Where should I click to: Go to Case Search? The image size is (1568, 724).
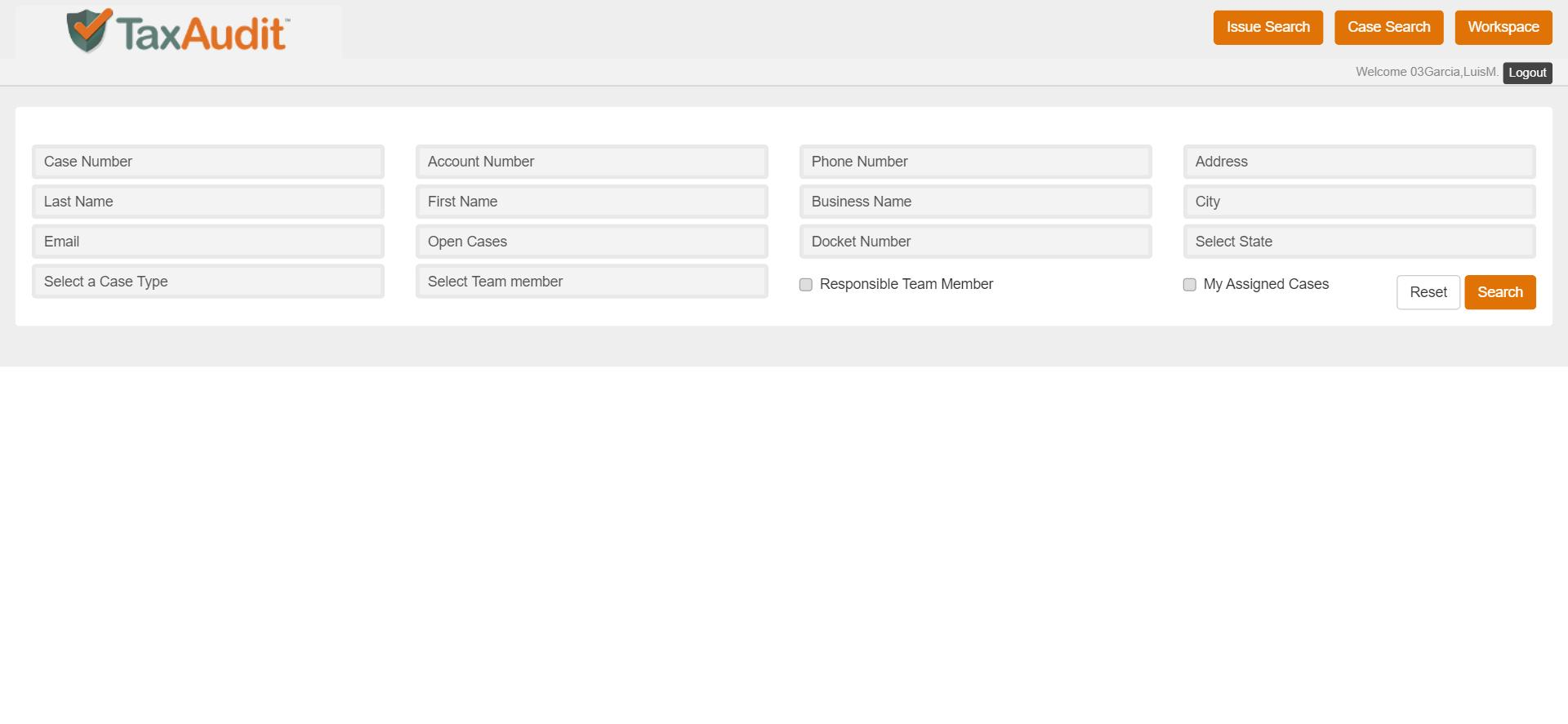tap(1388, 28)
